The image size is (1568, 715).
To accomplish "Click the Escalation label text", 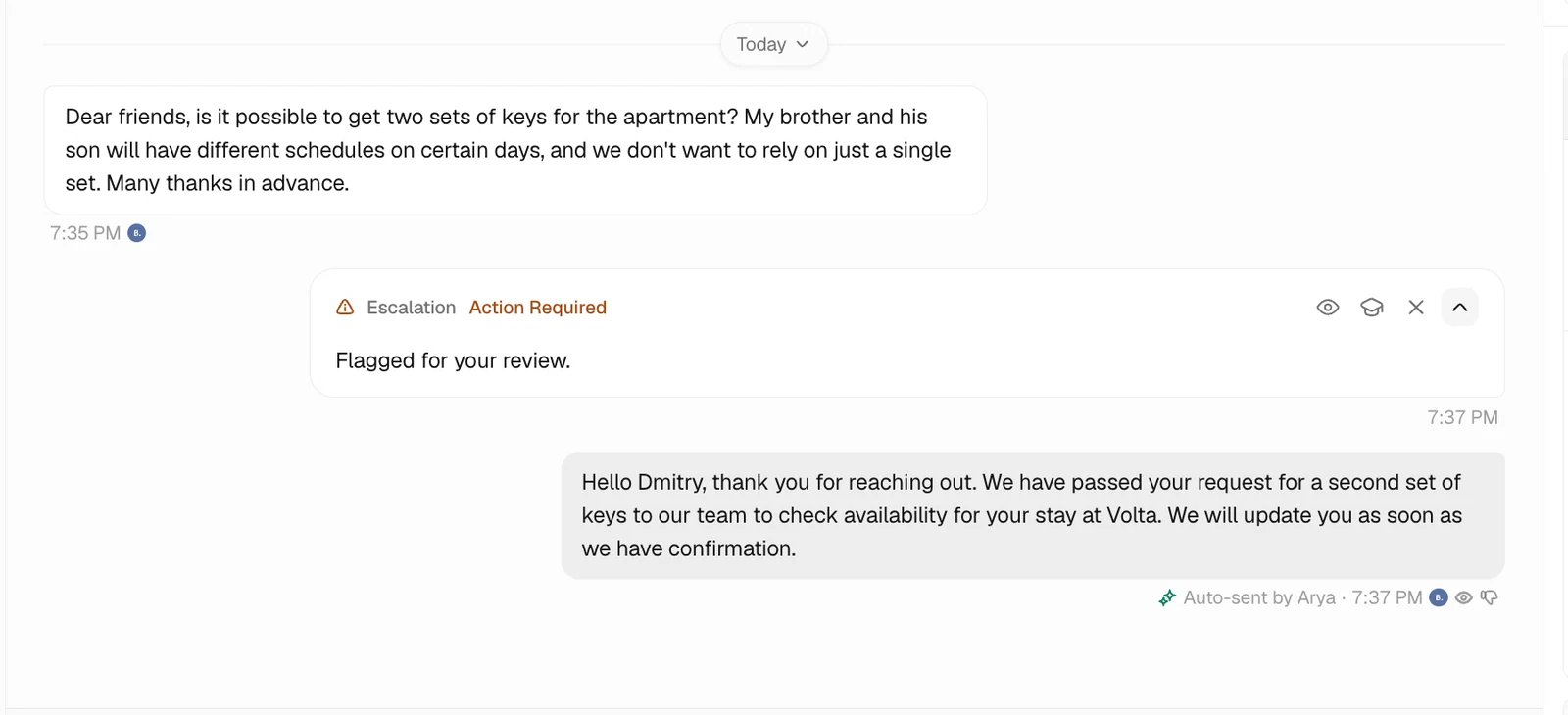I will point(412,308).
